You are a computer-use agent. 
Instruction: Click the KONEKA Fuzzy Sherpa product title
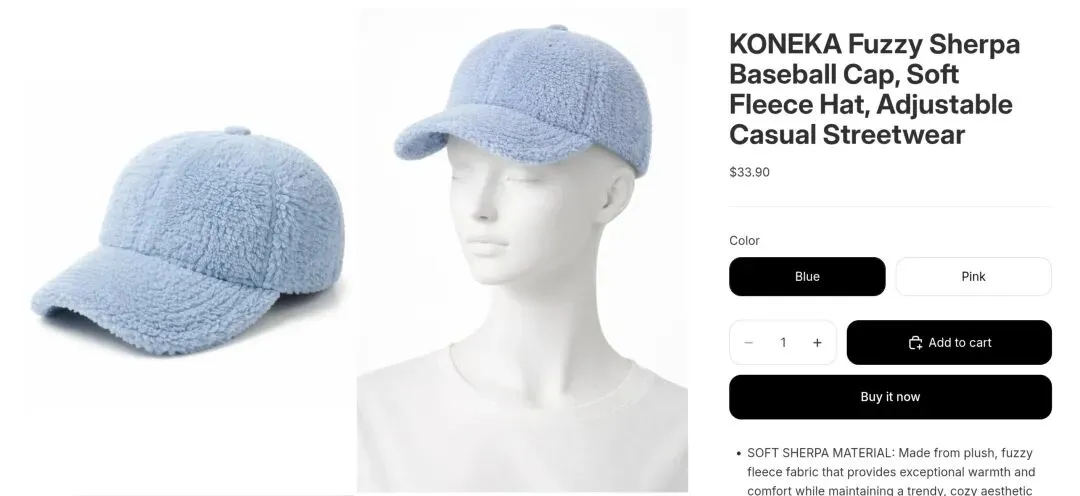pos(874,89)
